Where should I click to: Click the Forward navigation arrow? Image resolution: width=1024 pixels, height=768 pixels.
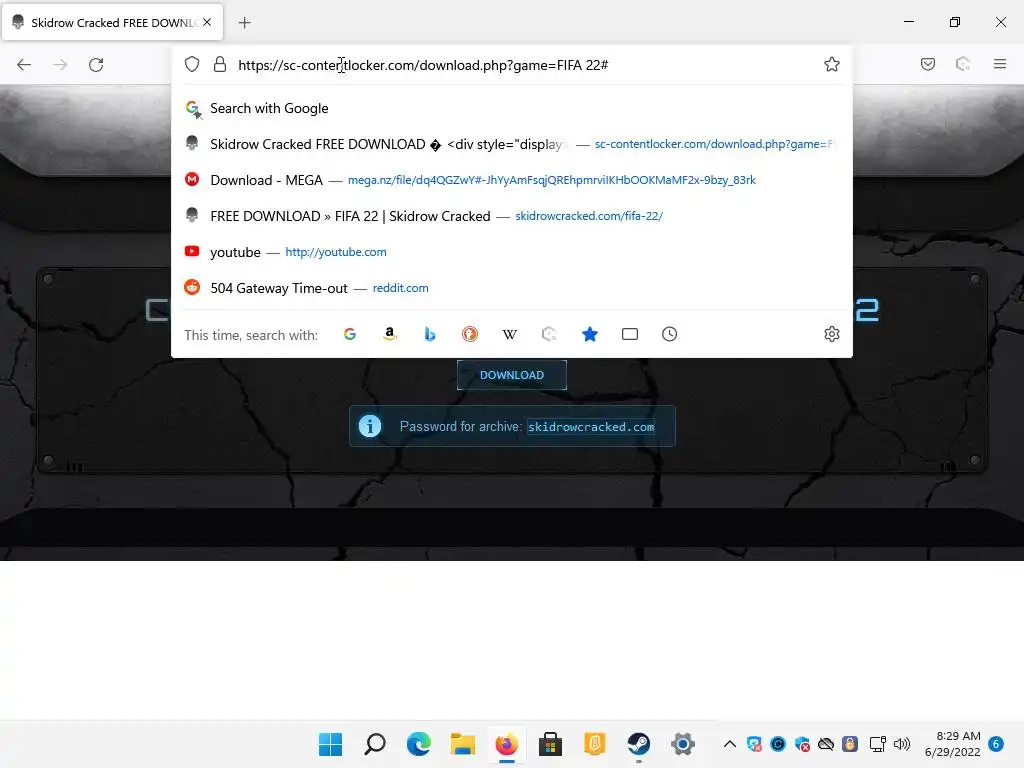[x=60, y=65]
